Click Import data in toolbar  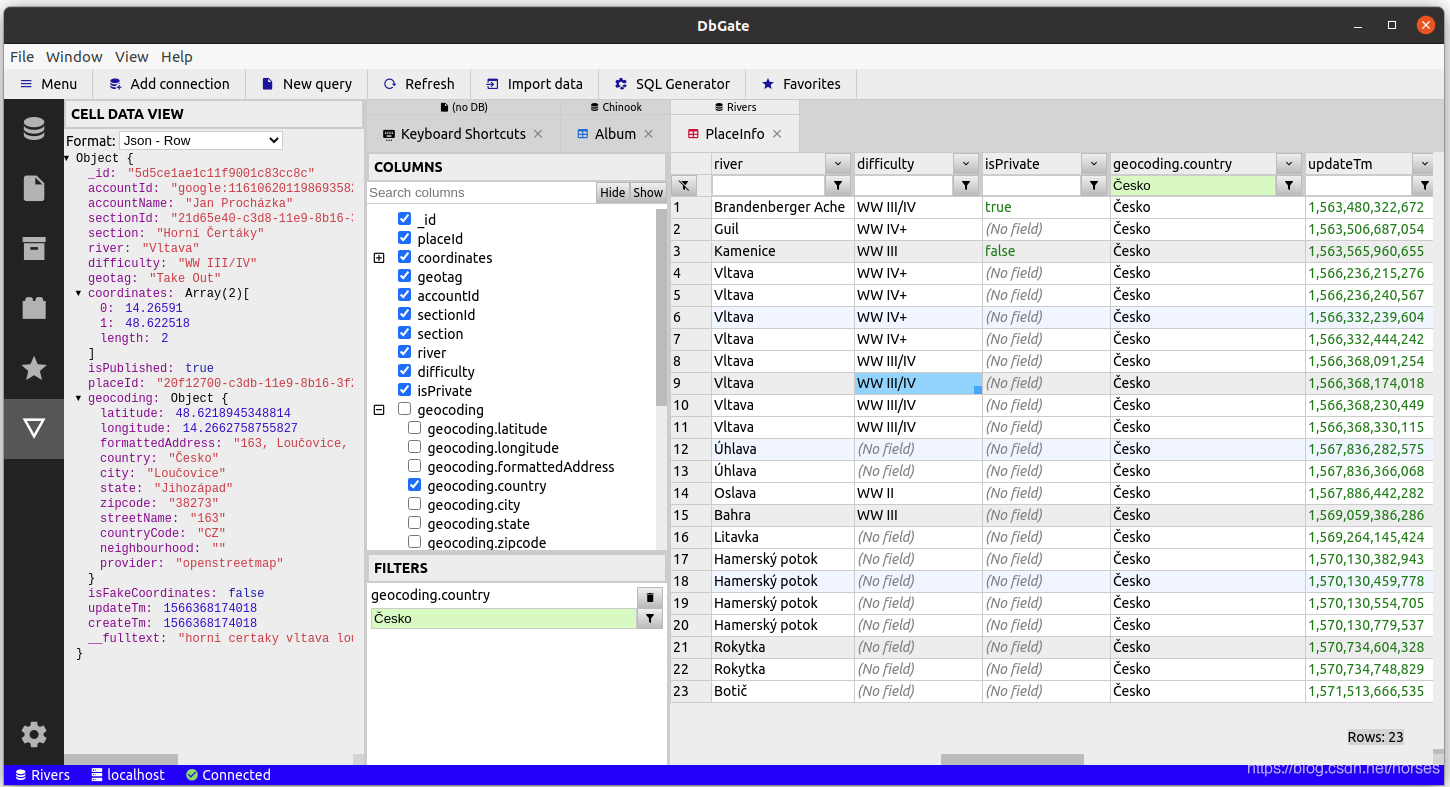(534, 84)
